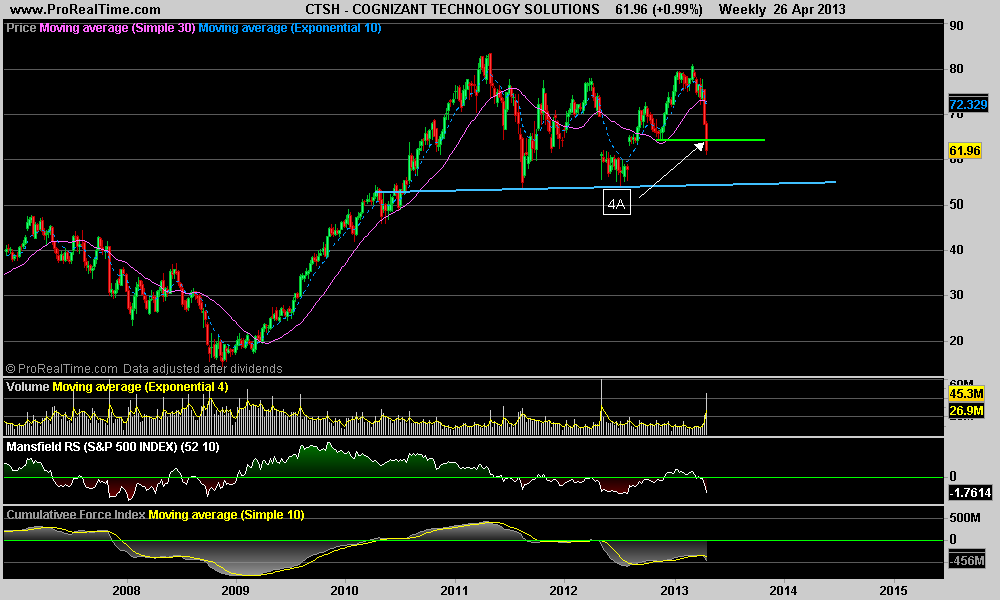Viewport: 1000px width, 600px height.
Task: Select Moving average (Exponential 4) volume legend
Action: [140, 387]
